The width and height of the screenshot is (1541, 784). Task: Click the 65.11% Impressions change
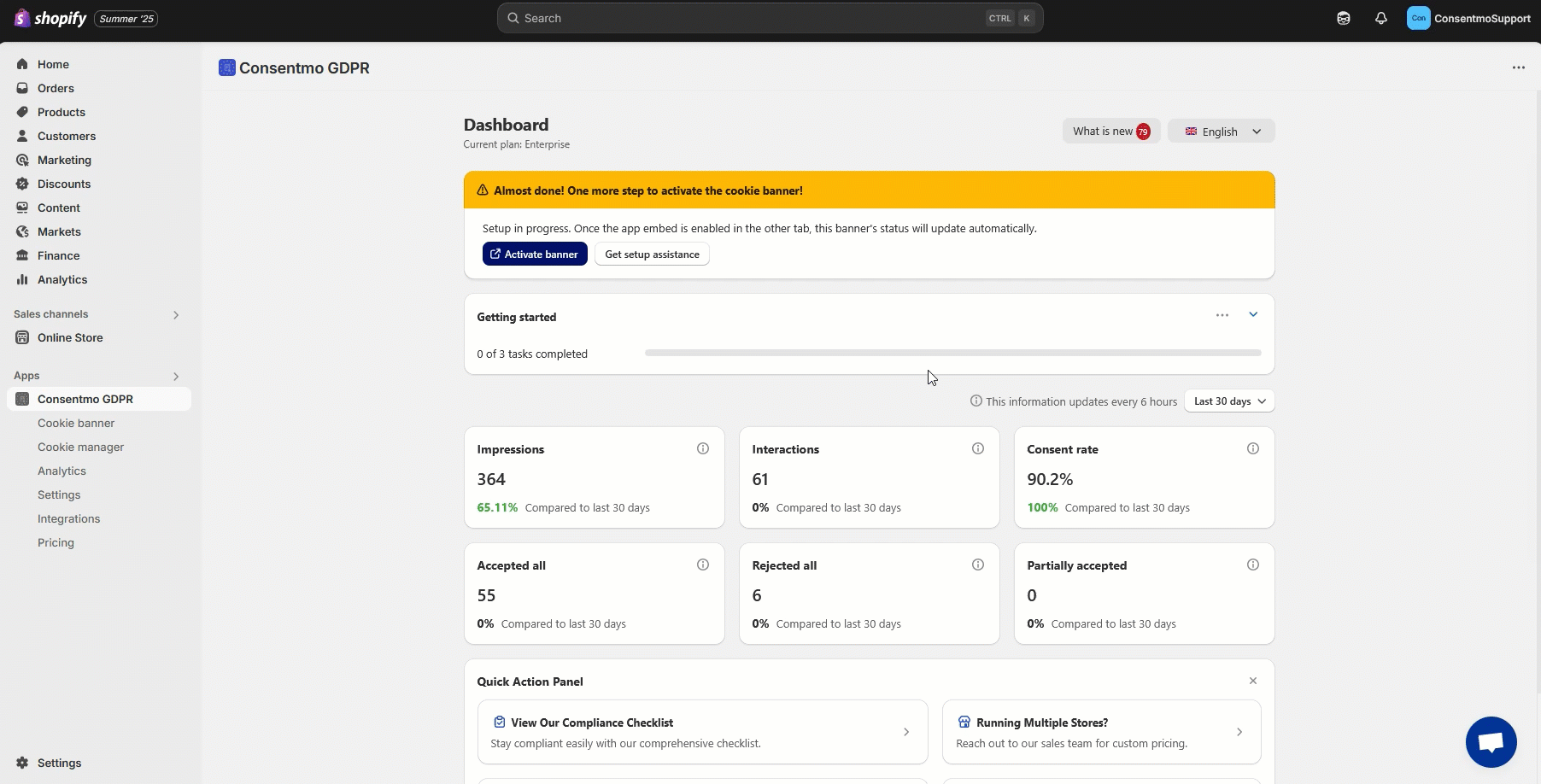(x=497, y=507)
